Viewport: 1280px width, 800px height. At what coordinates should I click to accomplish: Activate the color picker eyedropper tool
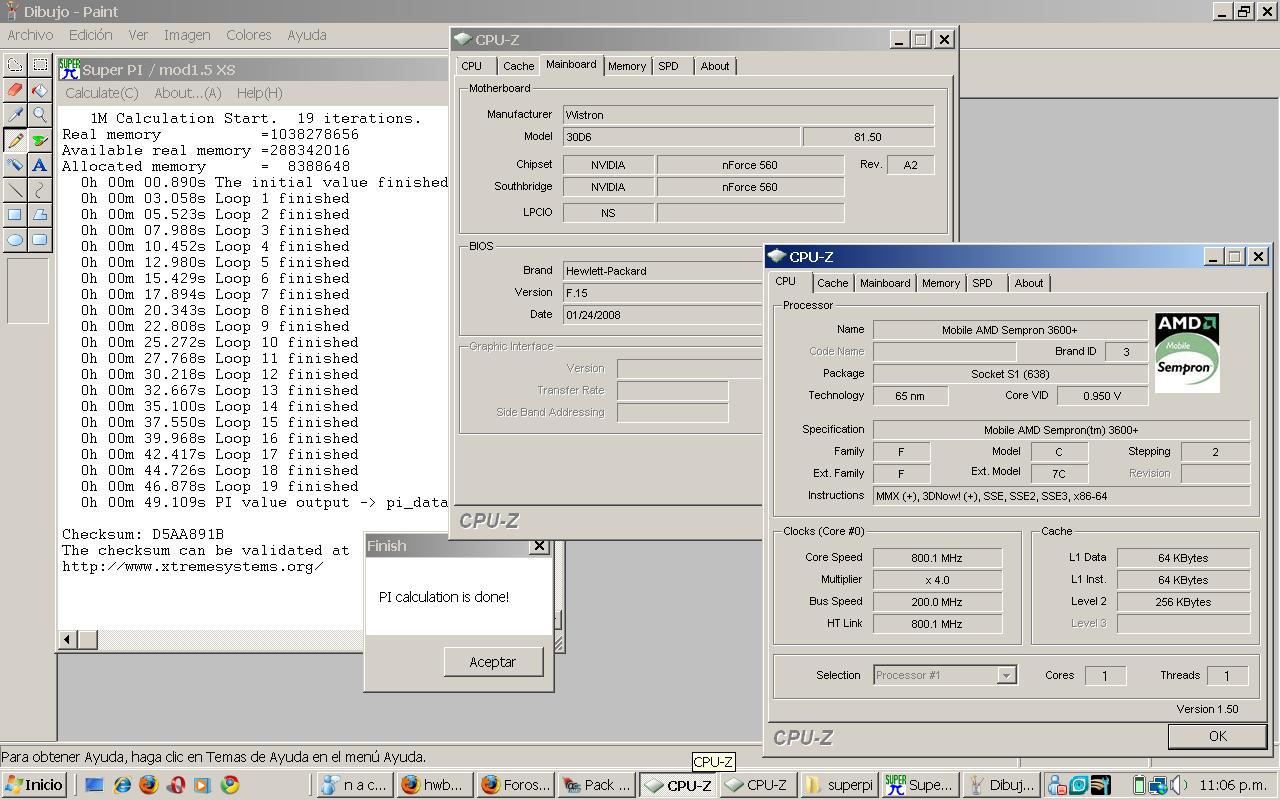(x=15, y=115)
